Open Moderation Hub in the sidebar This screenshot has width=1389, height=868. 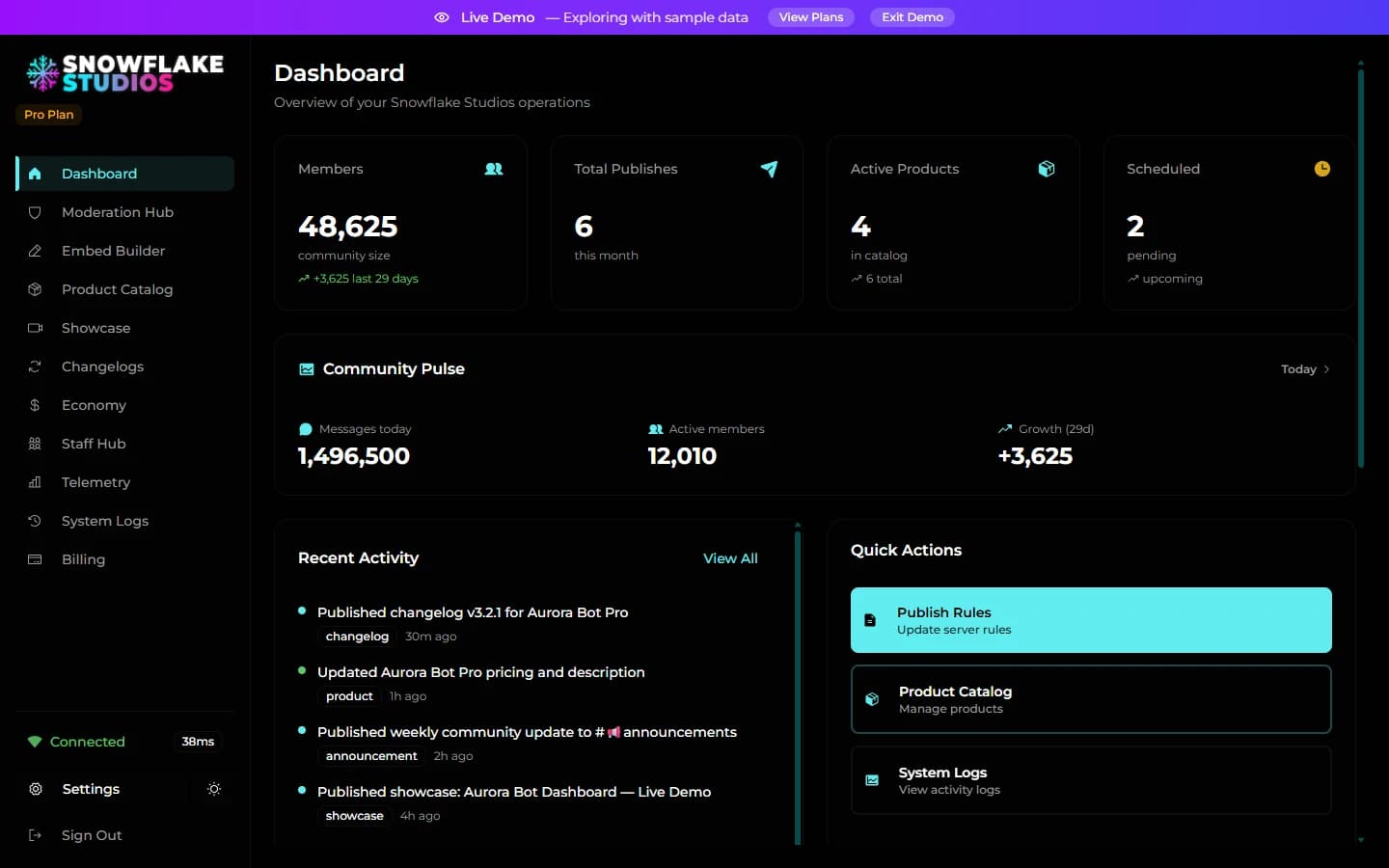(x=125, y=212)
